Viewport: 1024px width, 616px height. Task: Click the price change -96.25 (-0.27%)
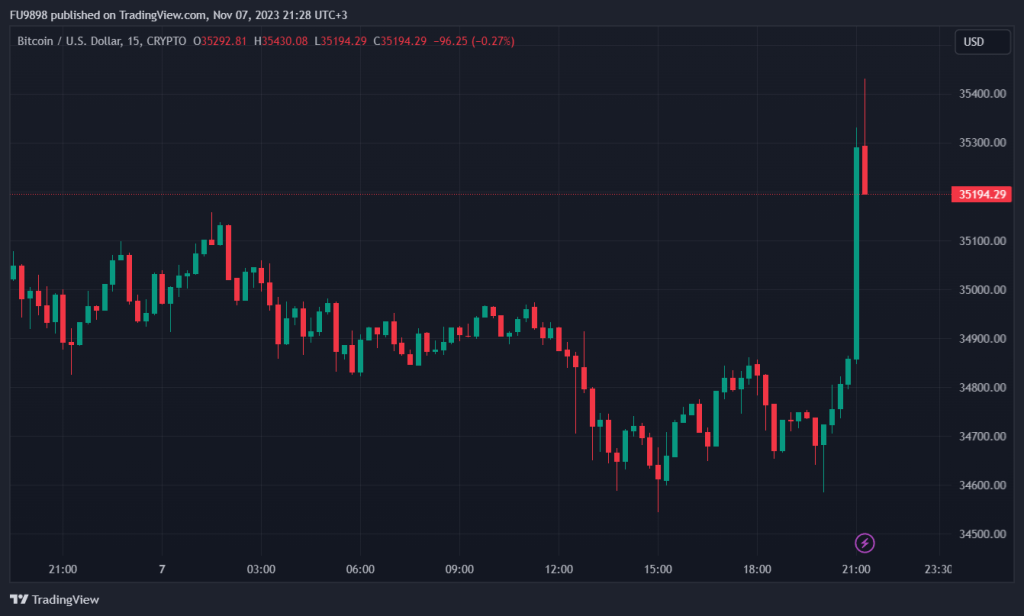473,41
